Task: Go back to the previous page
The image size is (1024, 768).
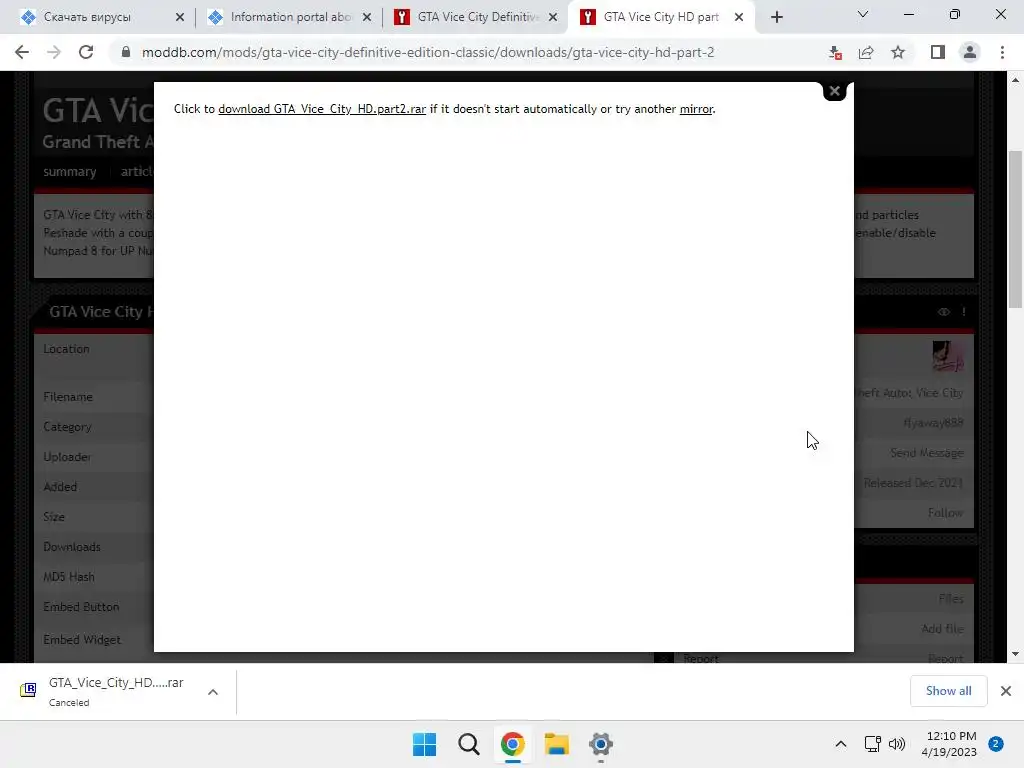Action: pyautogui.click(x=22, y=52)
